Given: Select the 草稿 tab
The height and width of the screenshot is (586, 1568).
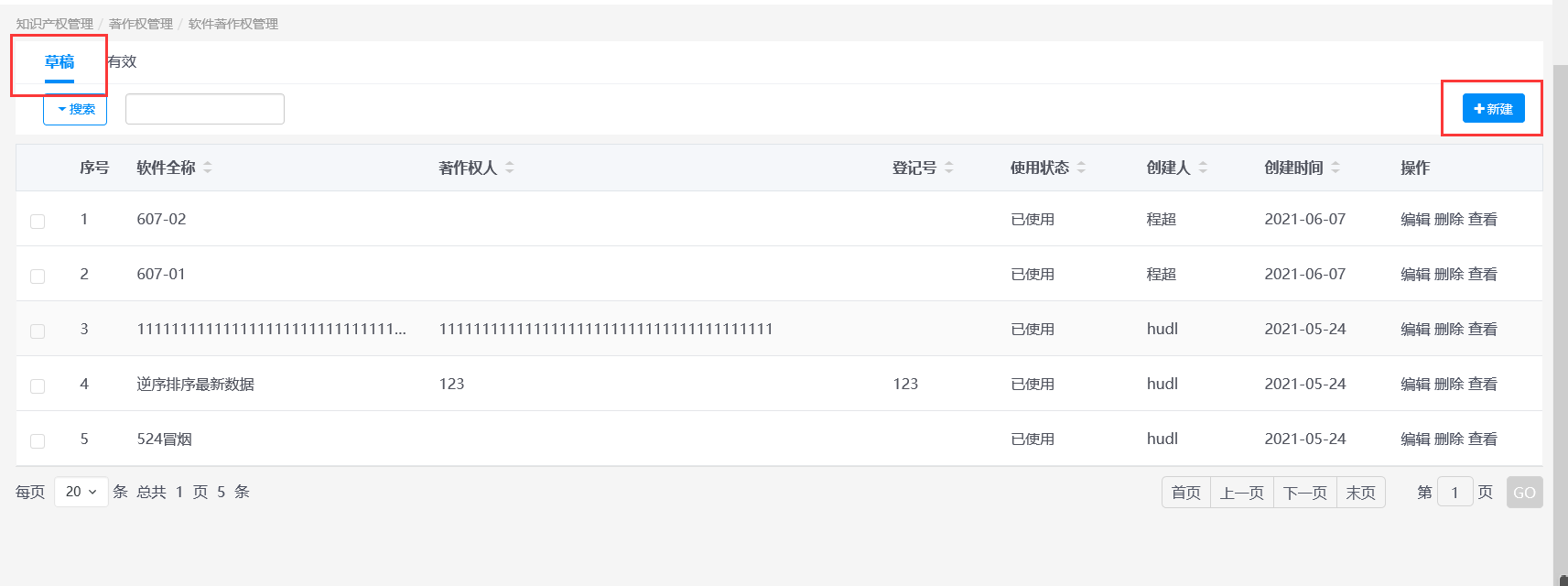Looking at the screenshot, I should 59,61.
